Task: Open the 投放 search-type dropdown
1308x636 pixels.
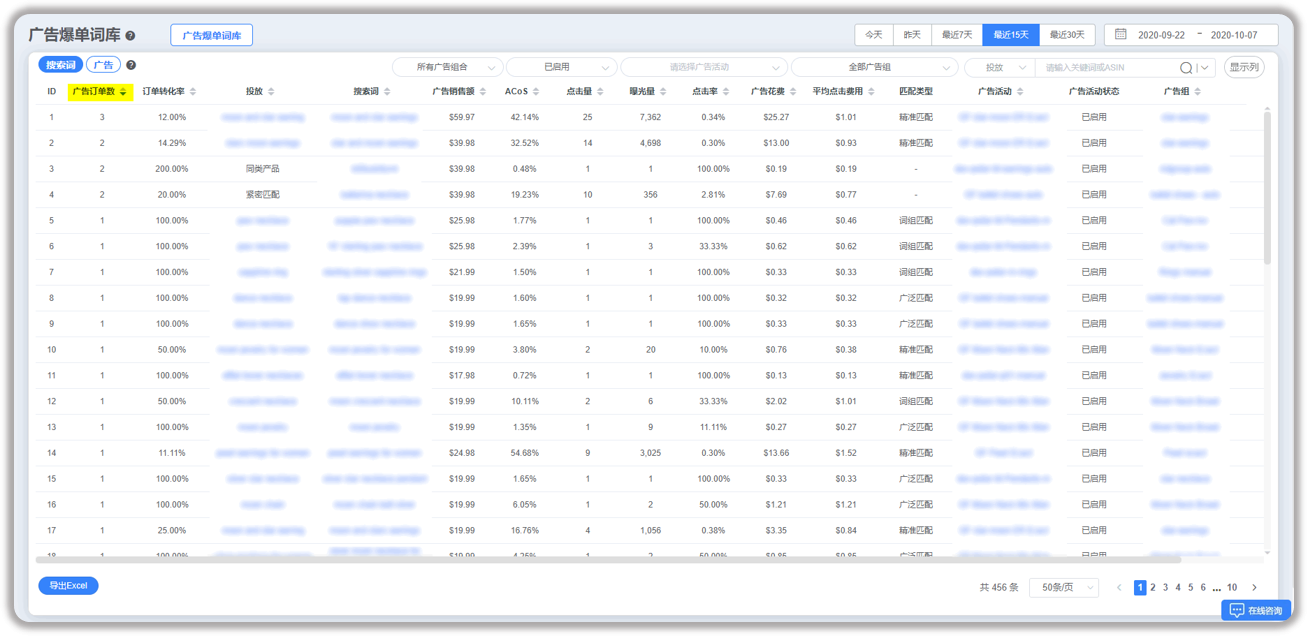Action: point(999,67)
